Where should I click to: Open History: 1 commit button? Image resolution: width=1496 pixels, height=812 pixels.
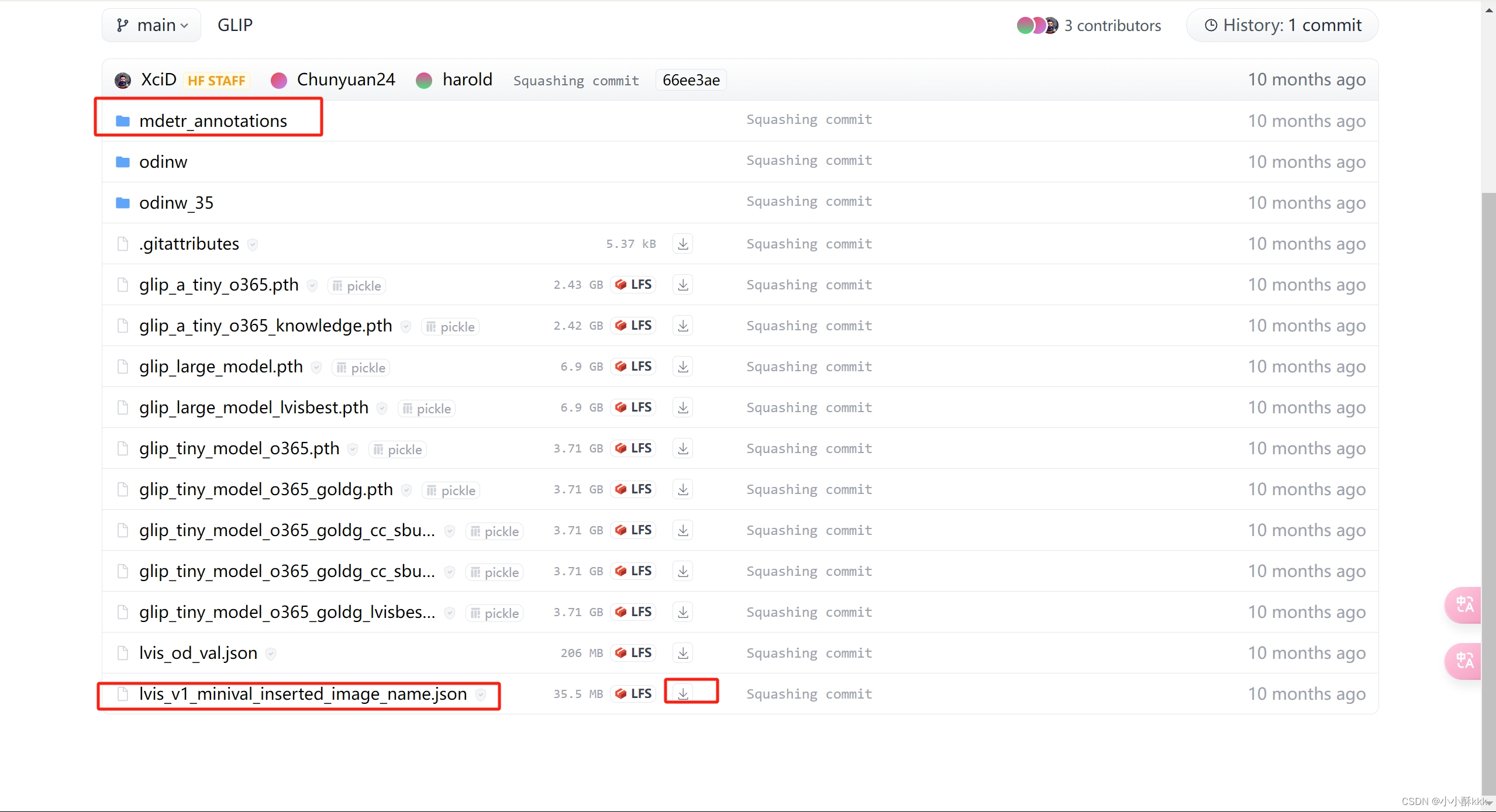(x=1282, y=25)
